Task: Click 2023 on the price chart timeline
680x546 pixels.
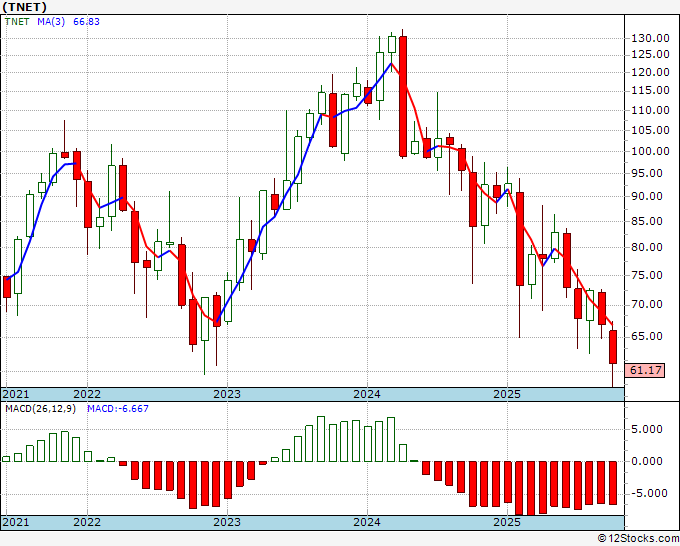Action: (x=227, y=394)
